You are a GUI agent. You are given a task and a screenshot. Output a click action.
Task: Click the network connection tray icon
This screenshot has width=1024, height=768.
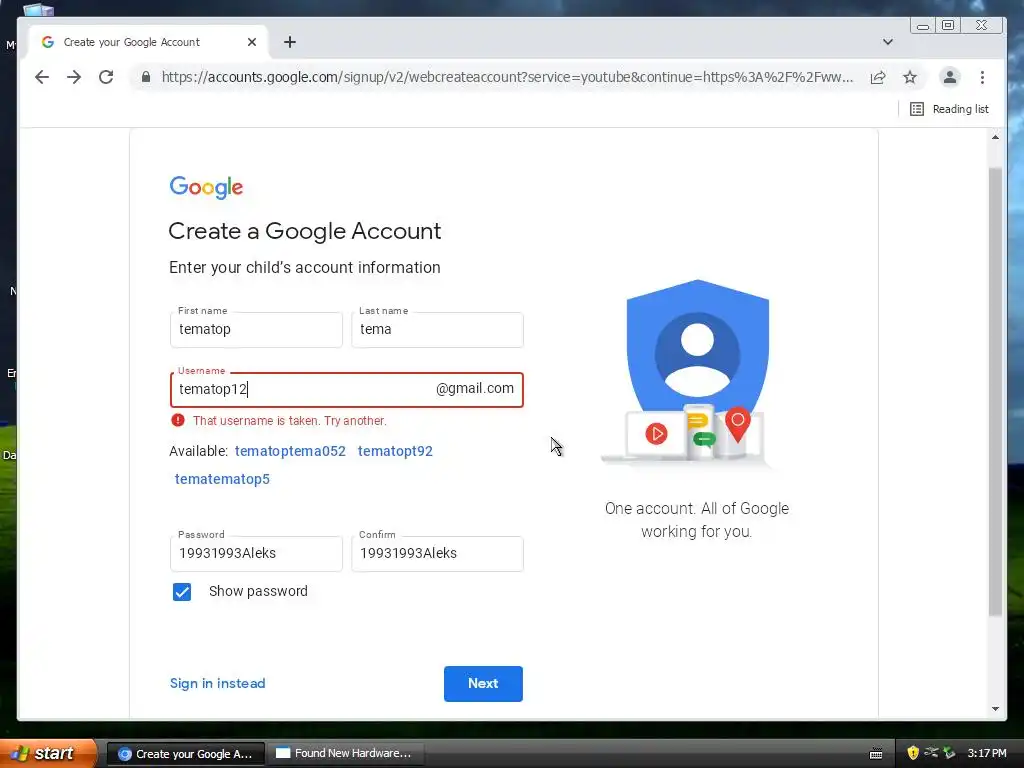click(931, 753)
